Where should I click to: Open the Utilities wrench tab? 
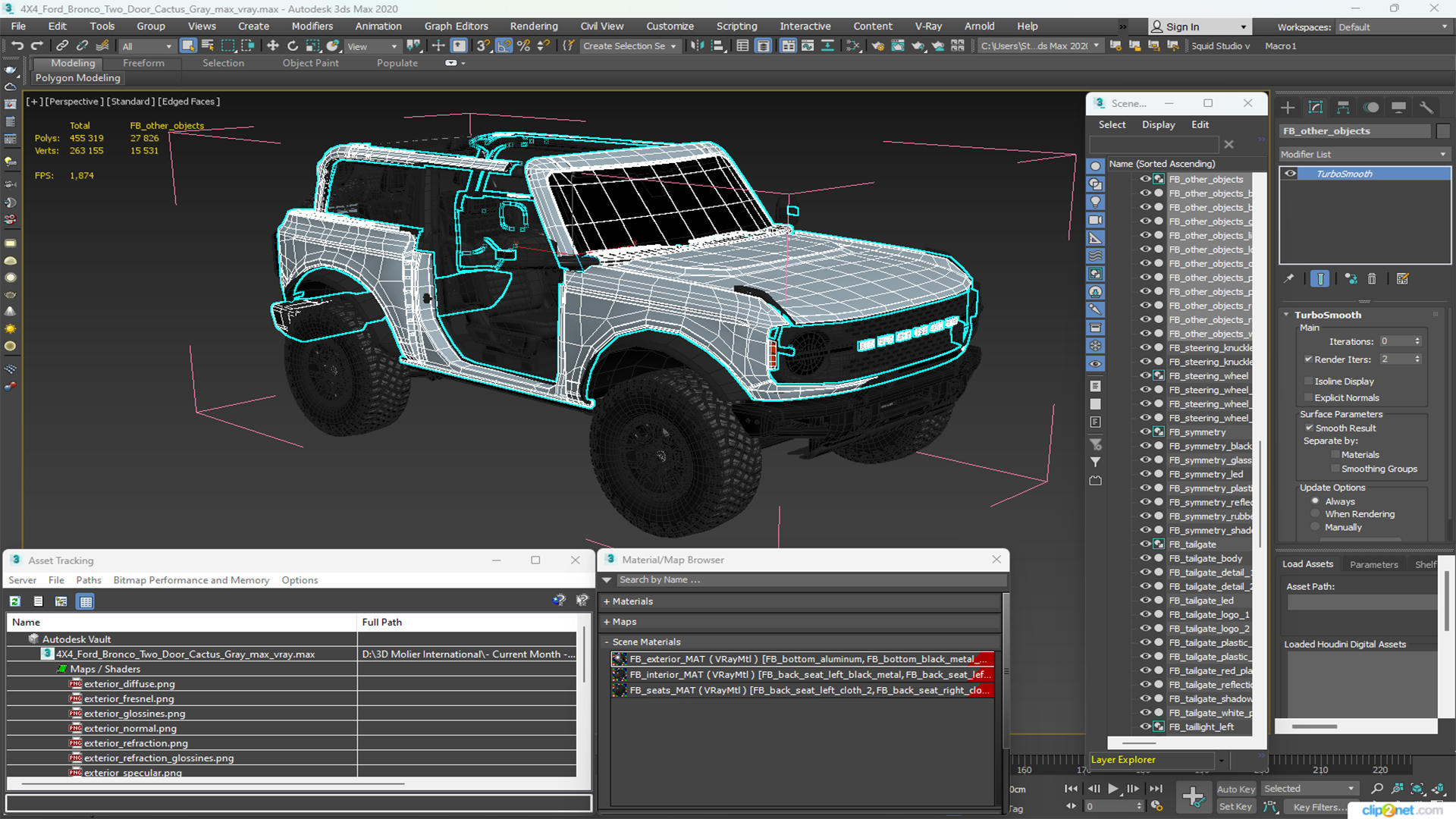click(1426, 108)
